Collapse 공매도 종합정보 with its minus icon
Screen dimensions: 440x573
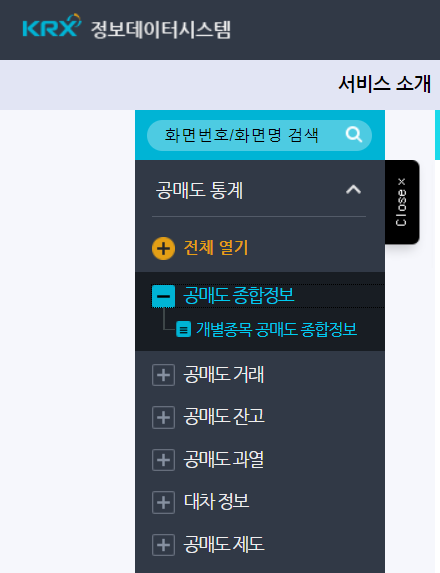point(163,296)
